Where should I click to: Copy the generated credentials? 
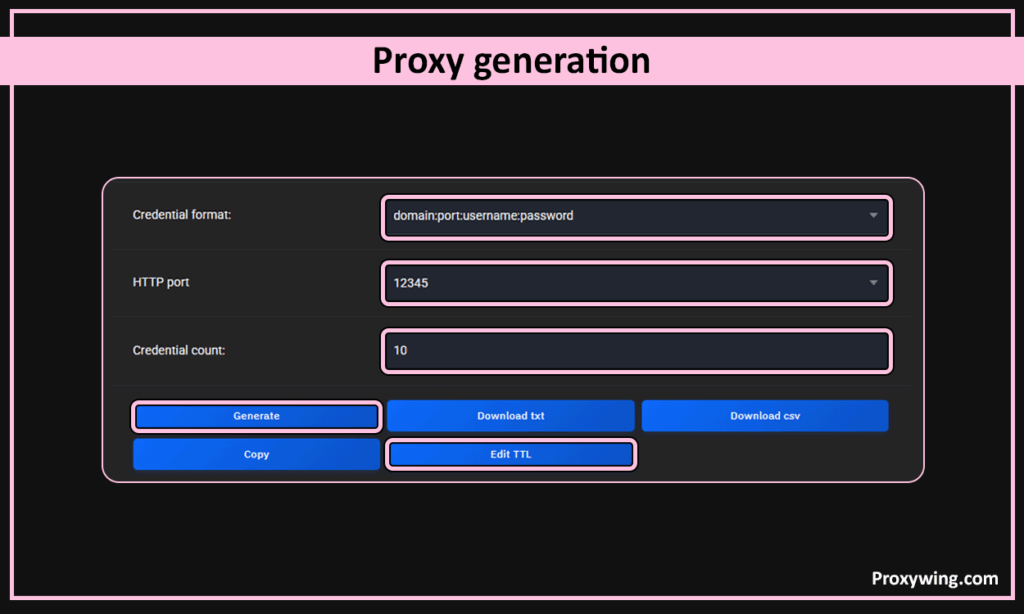point(256,454)
